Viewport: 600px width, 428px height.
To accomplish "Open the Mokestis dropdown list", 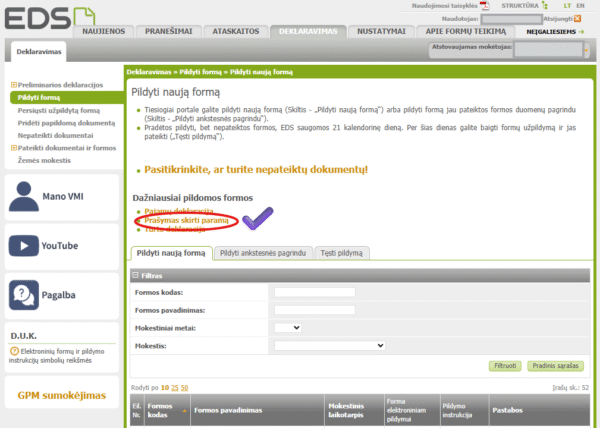I will click(x=329, y=345).
